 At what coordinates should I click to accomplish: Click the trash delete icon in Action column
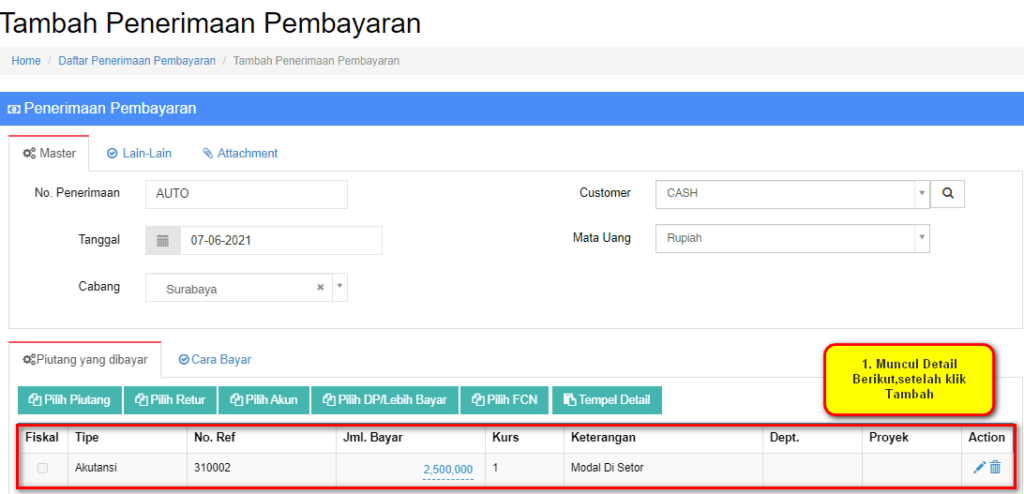point(995,467)
